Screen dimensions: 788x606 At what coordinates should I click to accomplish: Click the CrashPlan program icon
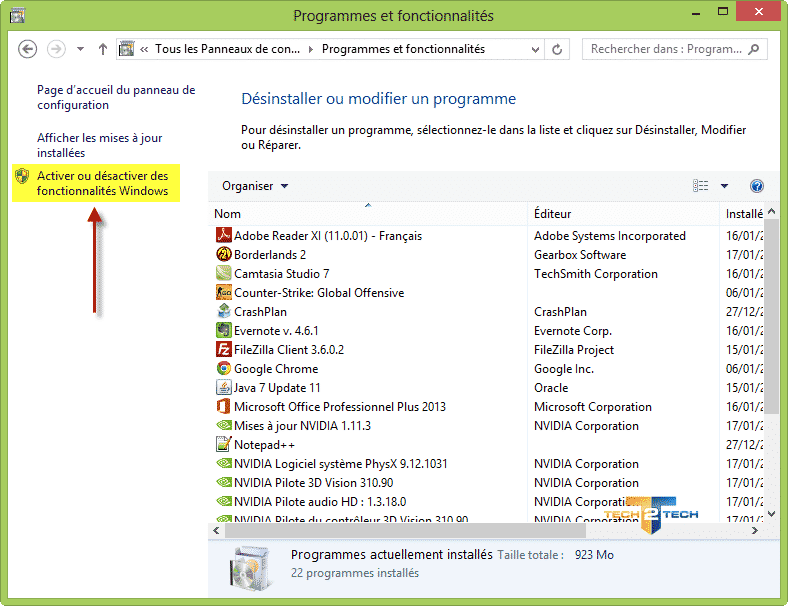224,311
